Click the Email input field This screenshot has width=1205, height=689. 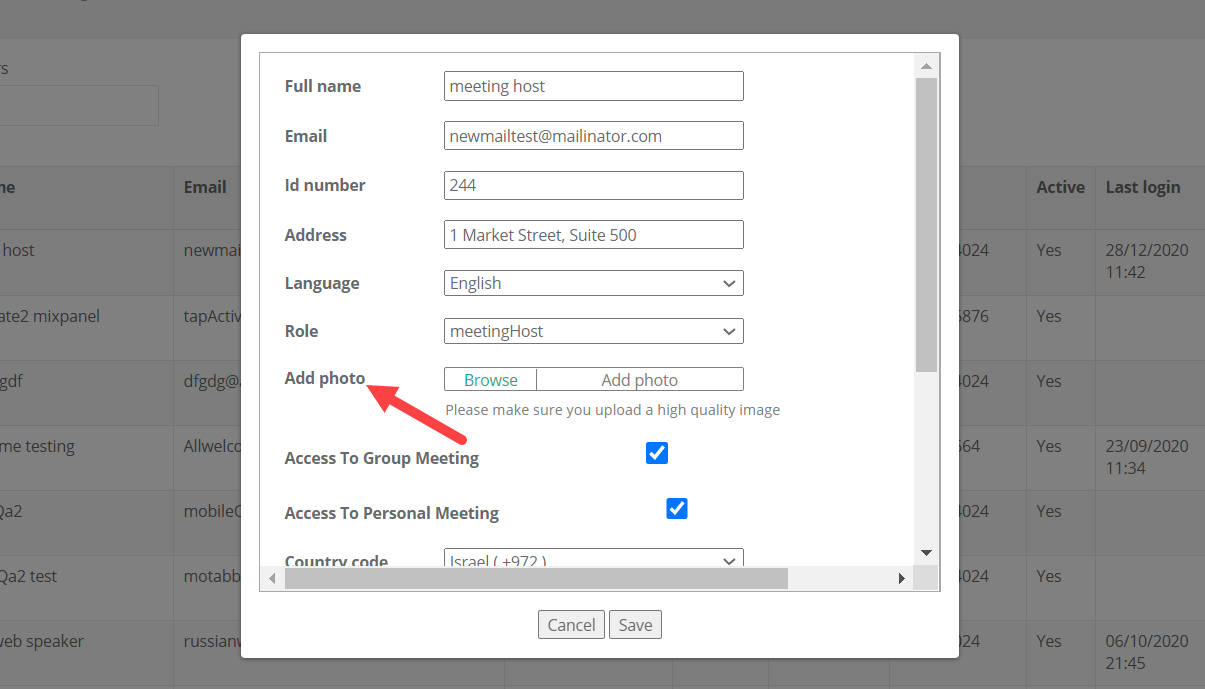[x=593, y=136]
